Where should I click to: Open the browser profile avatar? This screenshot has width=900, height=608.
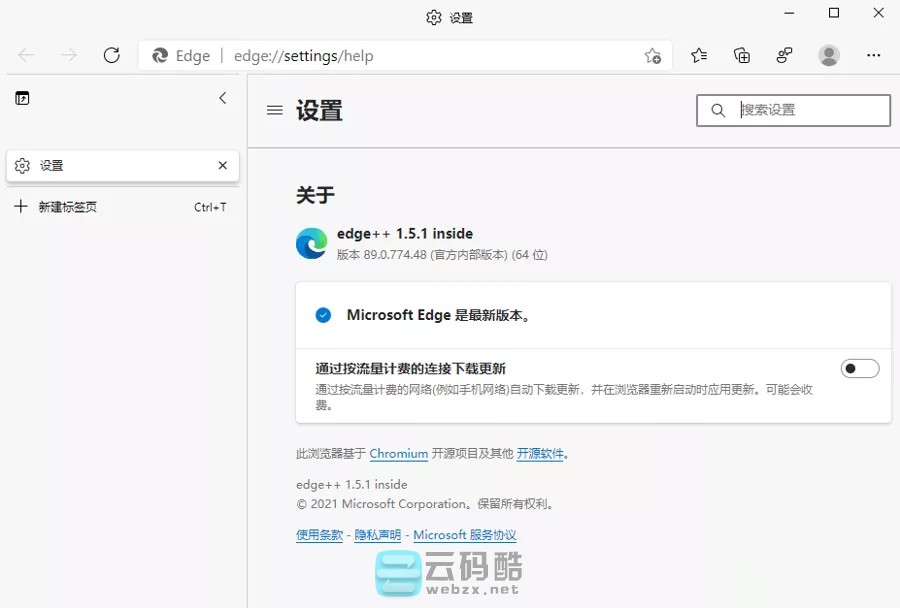[829, 55]
